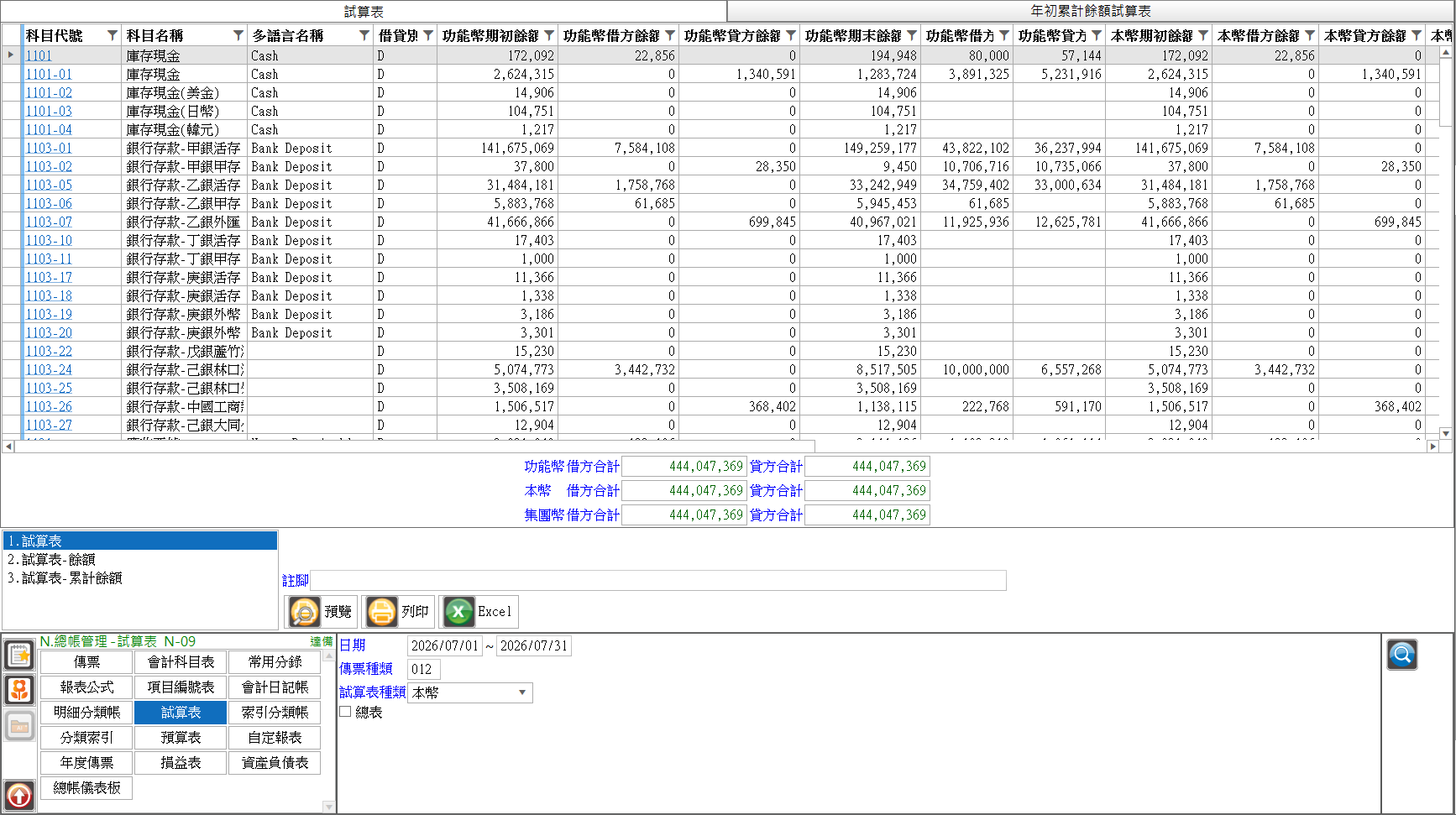Select 3.試算表-累計餘額 in the report list

140,577
